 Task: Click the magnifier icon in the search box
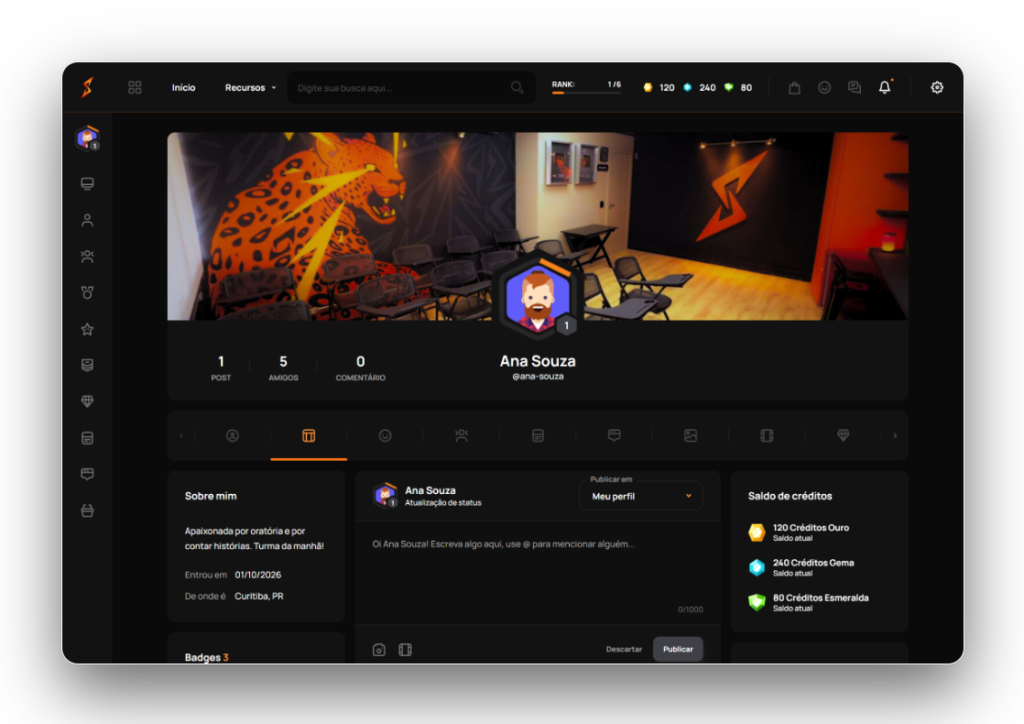517,87
